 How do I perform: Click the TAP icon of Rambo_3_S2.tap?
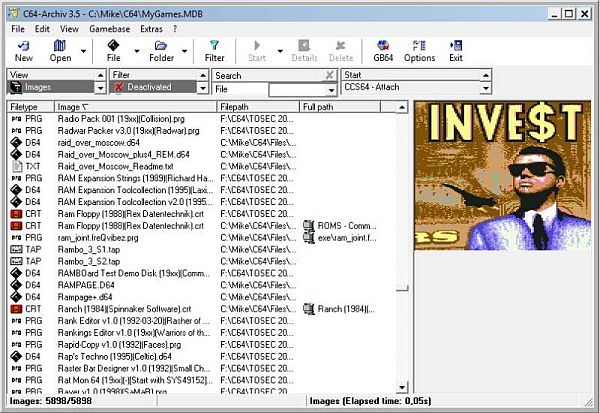[x=16, y=261]
